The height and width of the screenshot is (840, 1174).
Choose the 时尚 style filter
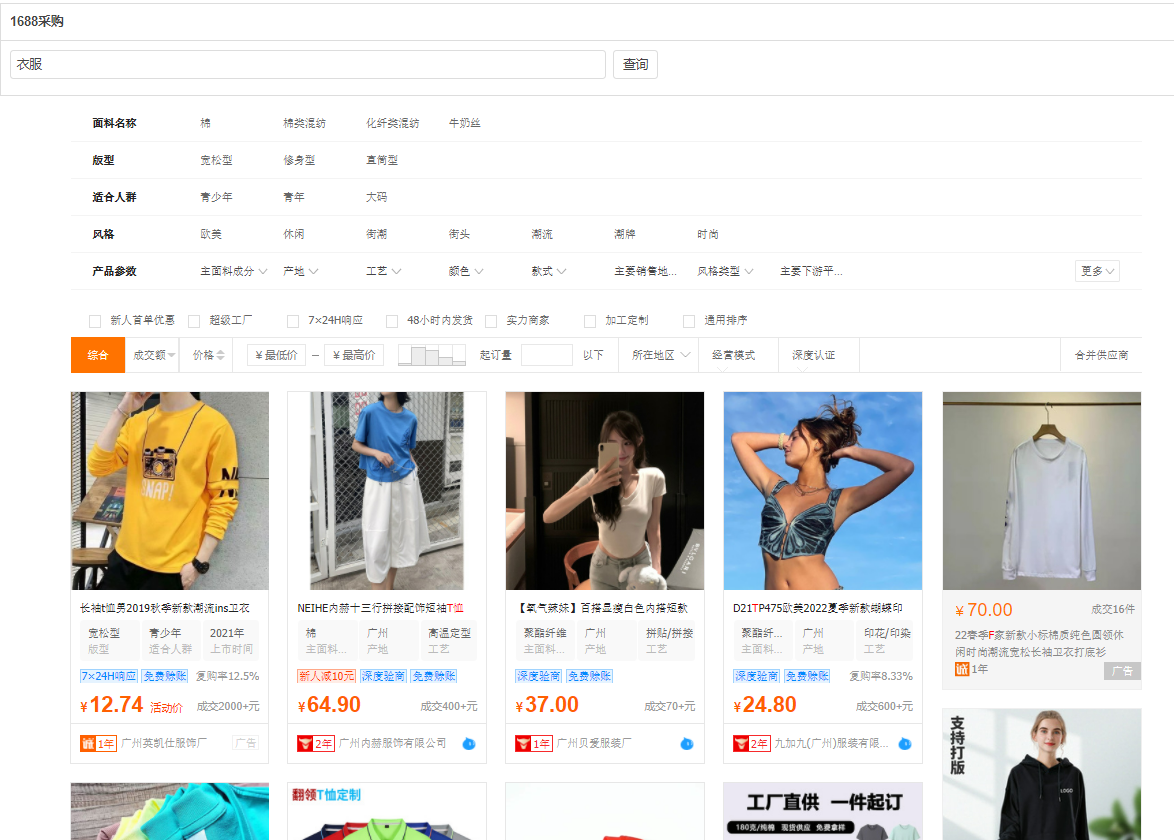(x=708, y=234)
